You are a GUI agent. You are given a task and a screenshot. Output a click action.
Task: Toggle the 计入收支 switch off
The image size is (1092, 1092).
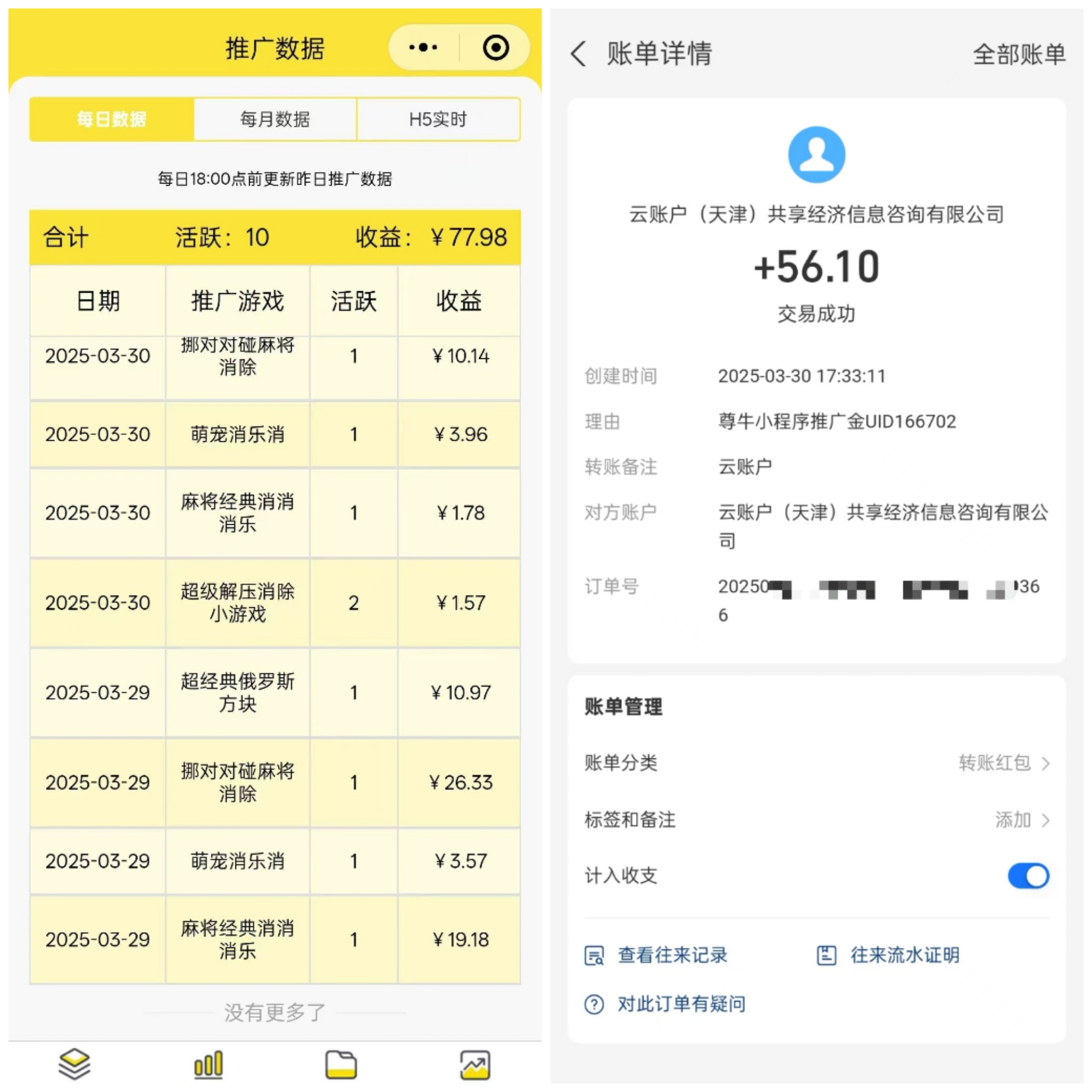[1028, 876]
